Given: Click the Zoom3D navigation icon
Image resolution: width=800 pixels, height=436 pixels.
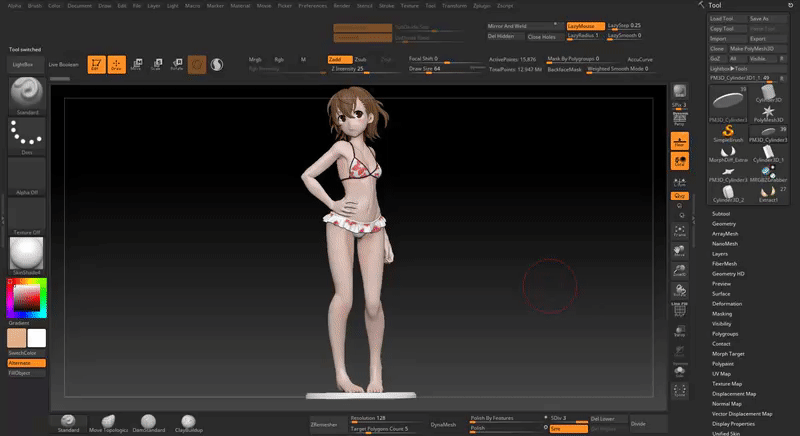Looking at the screenshot, I should (679, 271).
